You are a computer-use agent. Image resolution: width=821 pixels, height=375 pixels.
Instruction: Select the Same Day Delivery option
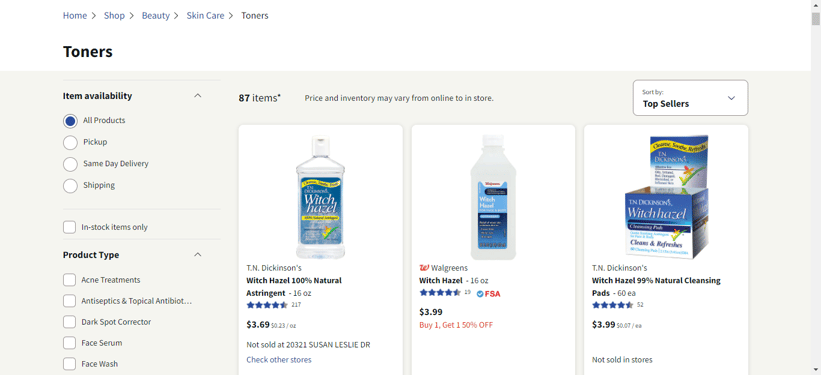pyautogui.click(x=70, y=164)
